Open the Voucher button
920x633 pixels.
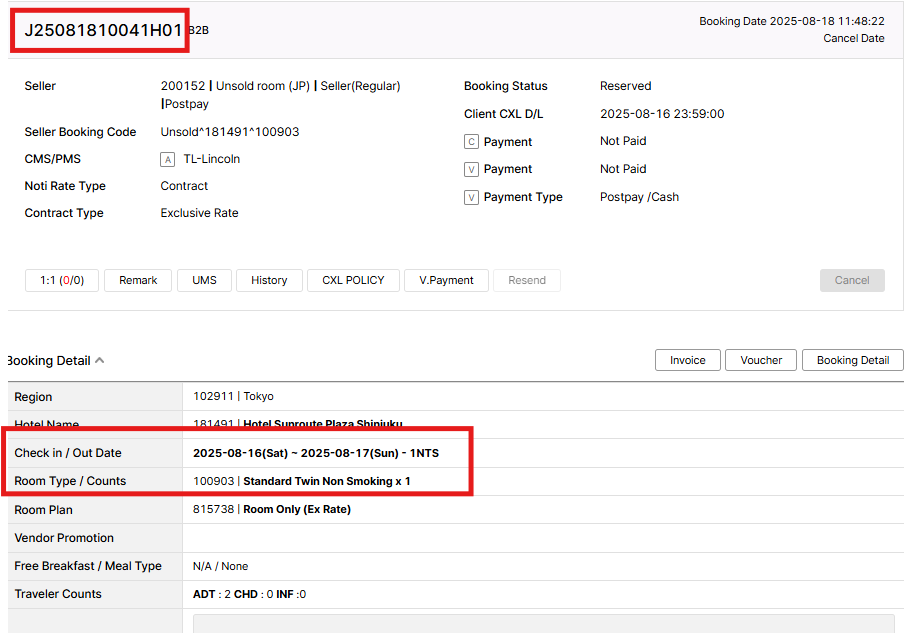(x=761, y=360)
